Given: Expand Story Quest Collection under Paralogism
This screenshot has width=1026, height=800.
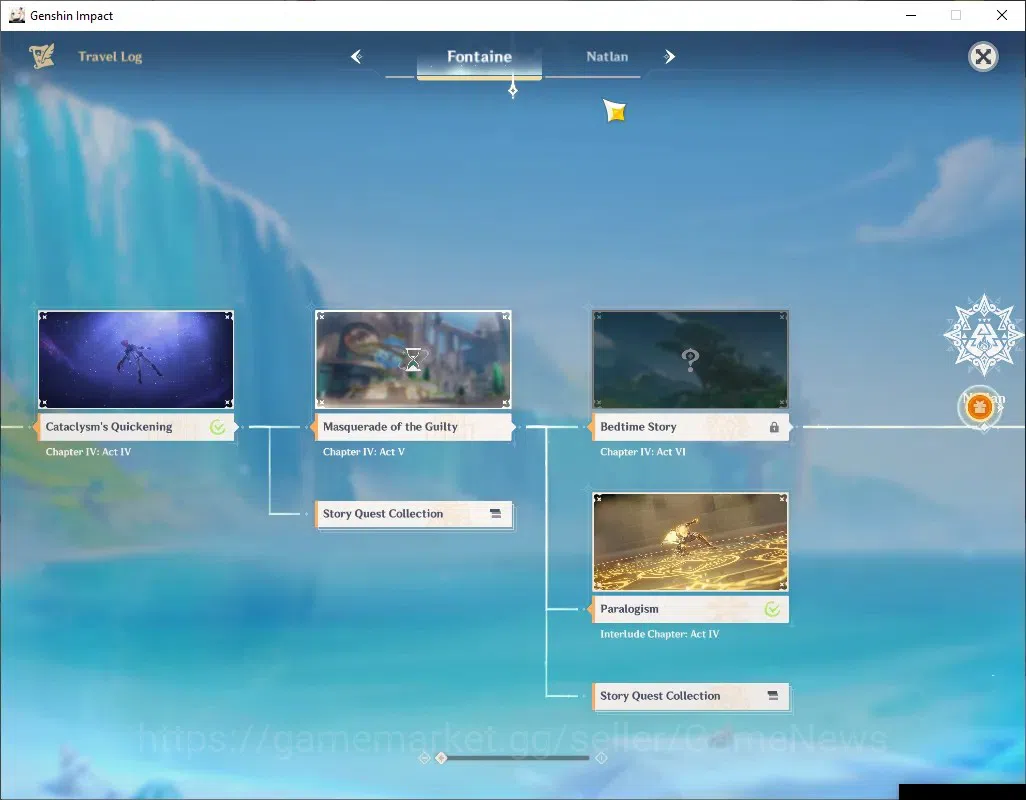Looking at the screenshot, I should pos(690,696).
